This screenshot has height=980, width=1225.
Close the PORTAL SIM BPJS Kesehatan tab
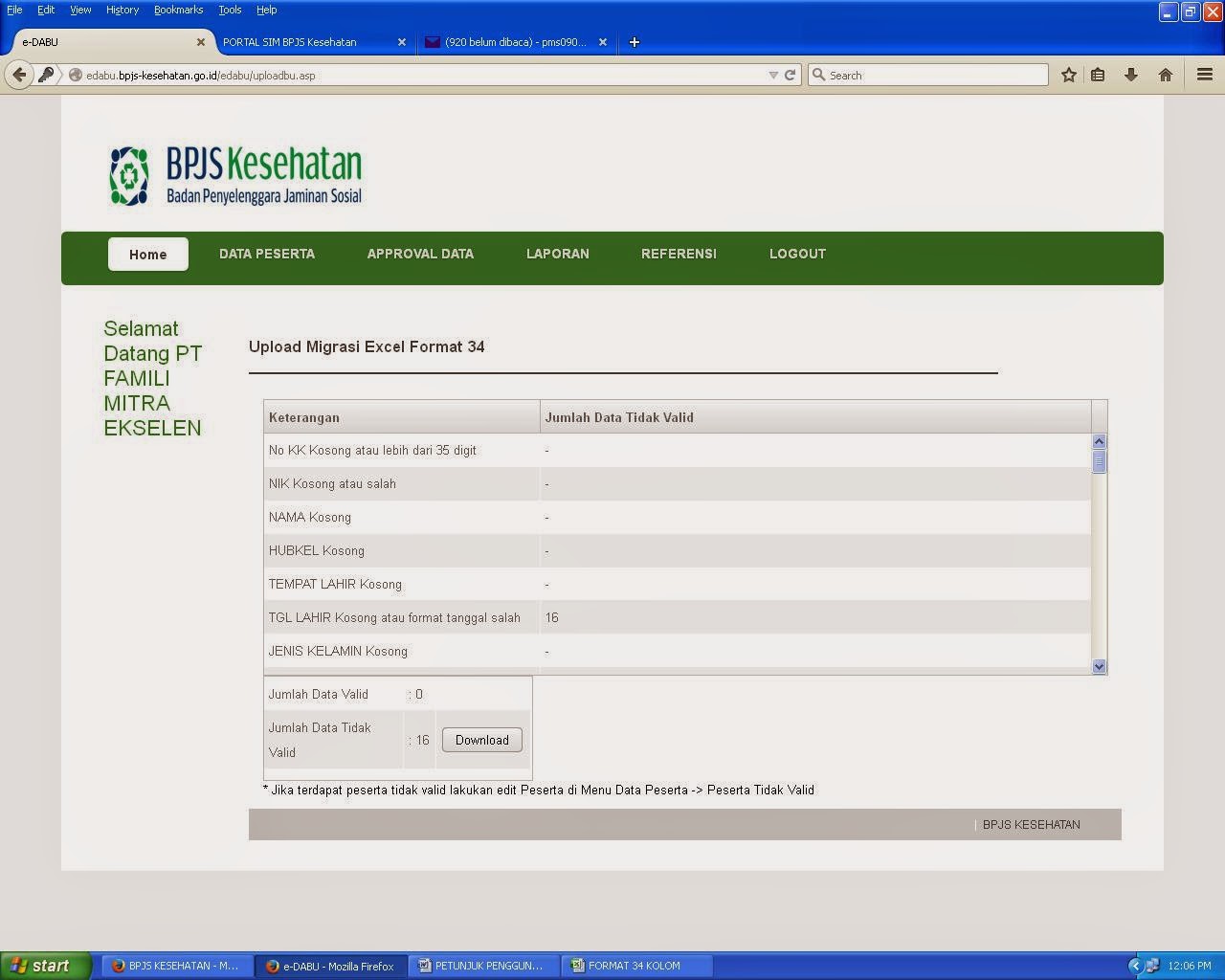click(402, 42)
